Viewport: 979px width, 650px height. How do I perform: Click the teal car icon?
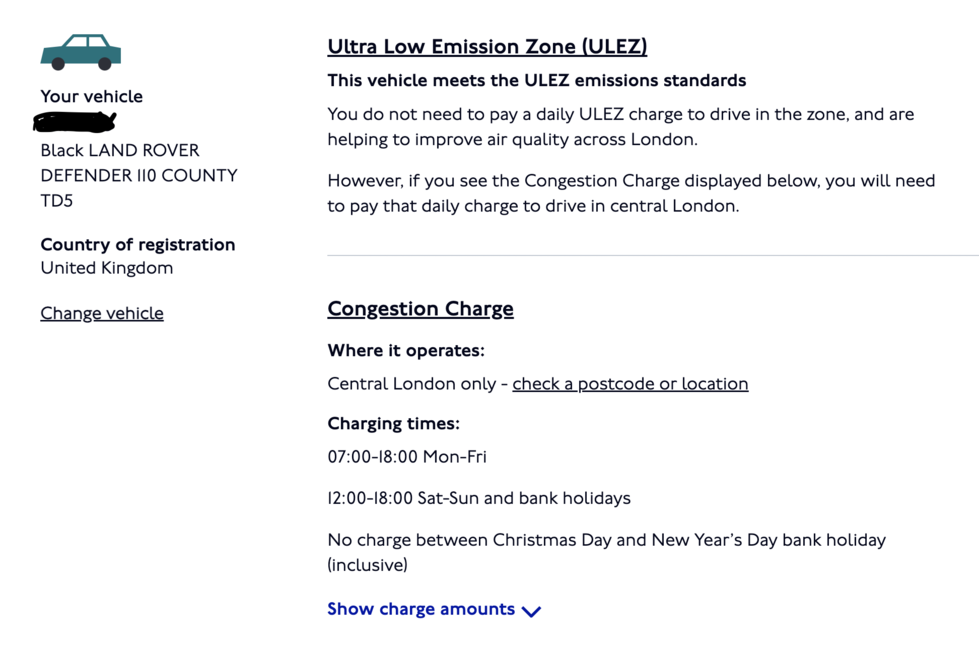click(81, 52)
